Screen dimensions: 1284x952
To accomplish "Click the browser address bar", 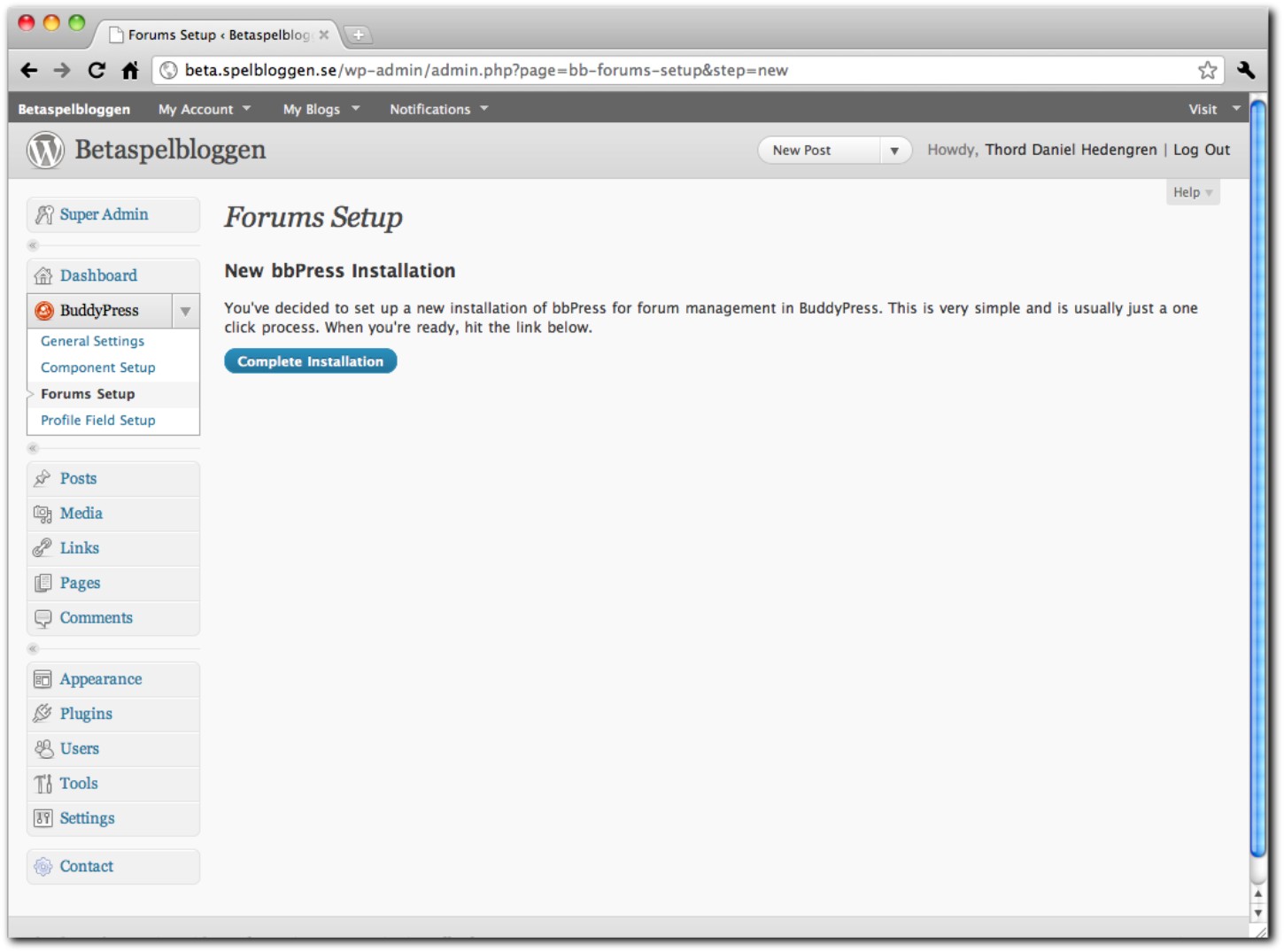I will pos(687,70).
